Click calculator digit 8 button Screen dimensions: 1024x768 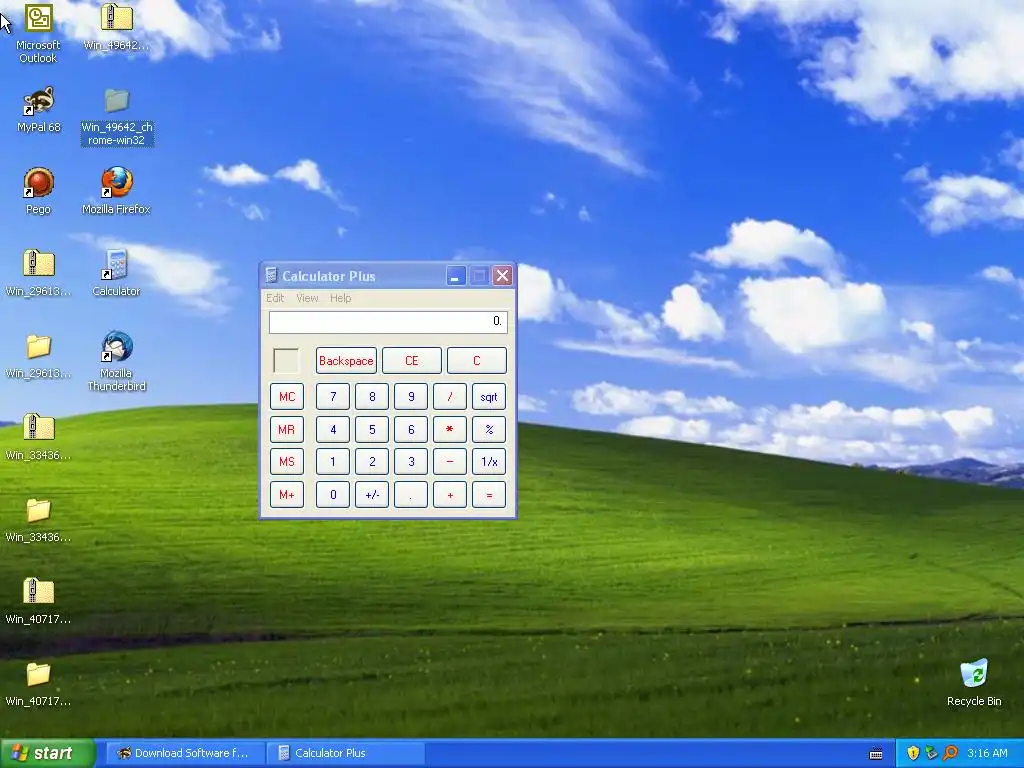tap(372, 396)
